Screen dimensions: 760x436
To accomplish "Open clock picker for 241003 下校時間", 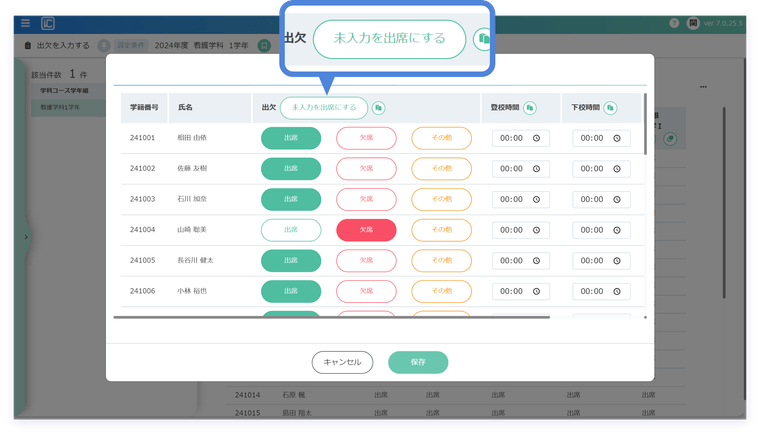I will click(617, 199).
